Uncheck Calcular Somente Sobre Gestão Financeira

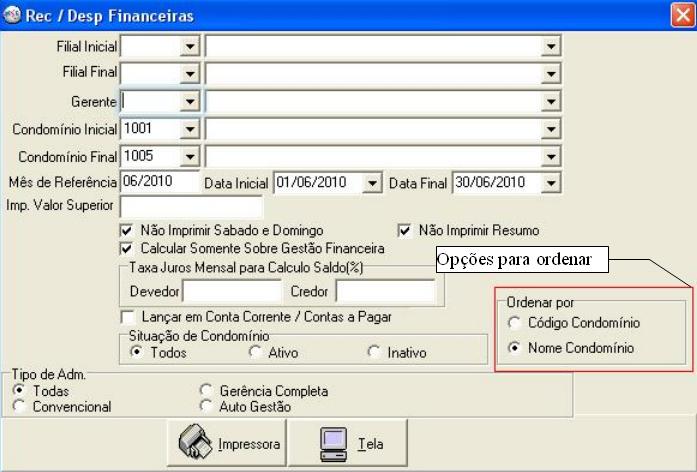pyautogui.click(x=127, y=247)
